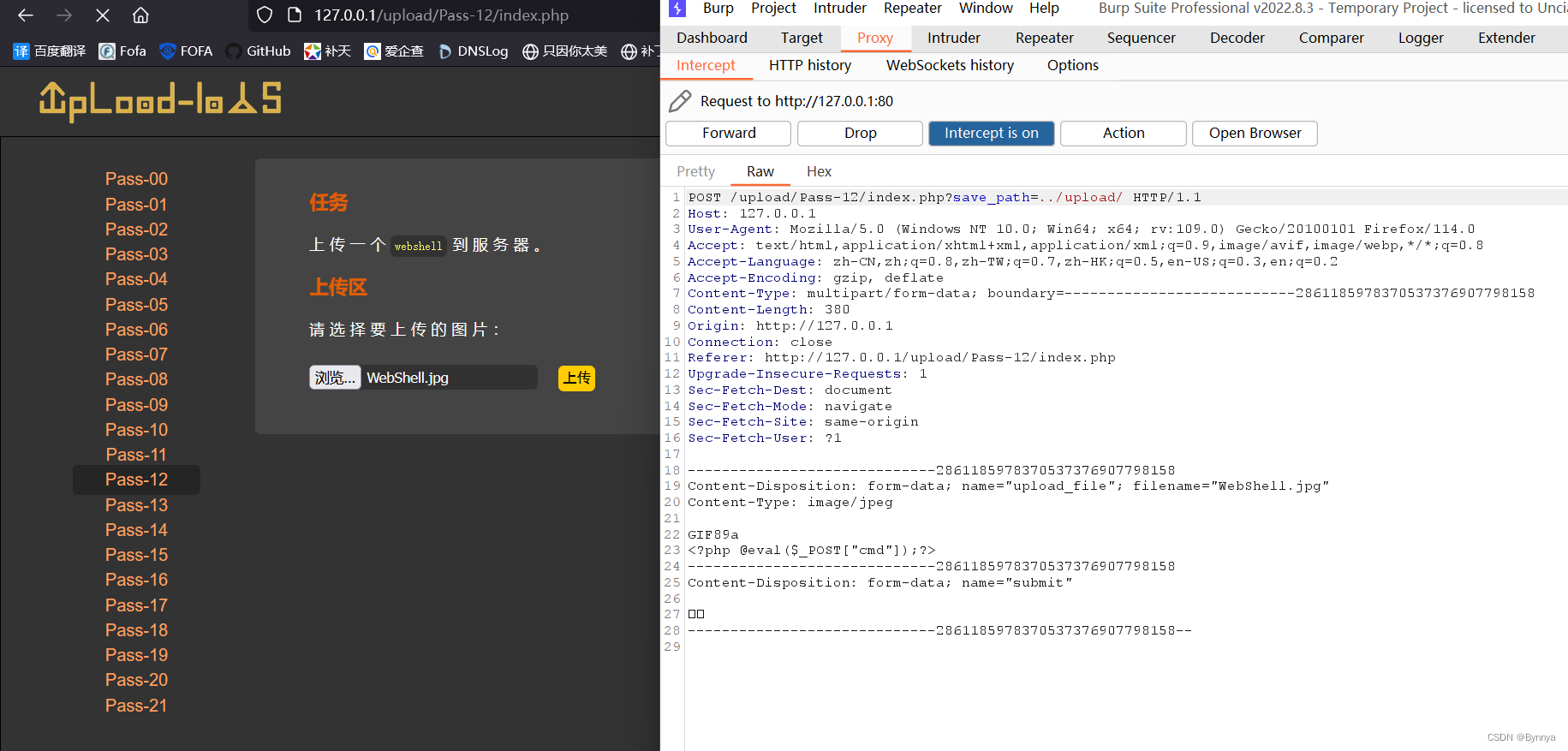The width and height of the screenshot is (1568, 751).
Task: Forward the intercepted request
Action: (729, 133)
